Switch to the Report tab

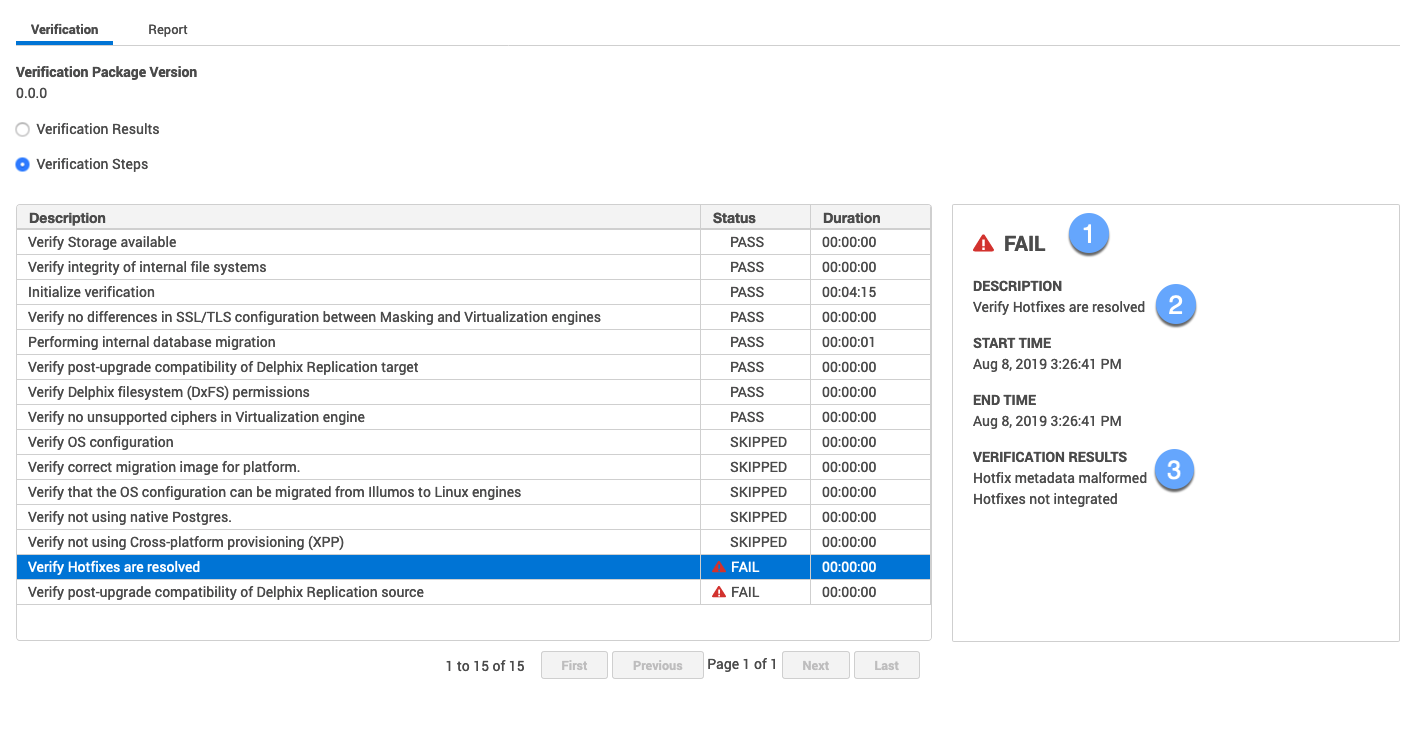tap(167, 30)
